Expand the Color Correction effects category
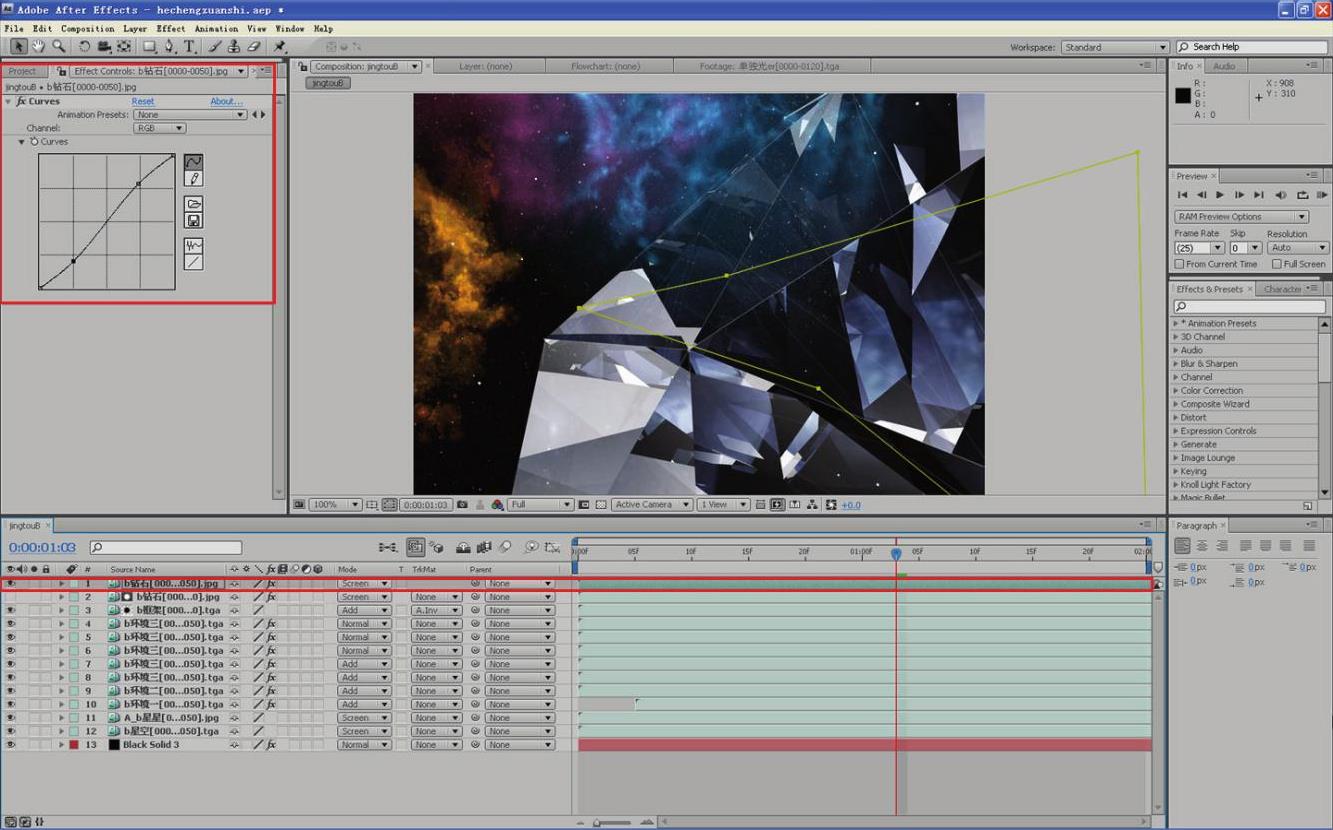The width and height of the screenshot is (1333, 830). coord(1176,391)
